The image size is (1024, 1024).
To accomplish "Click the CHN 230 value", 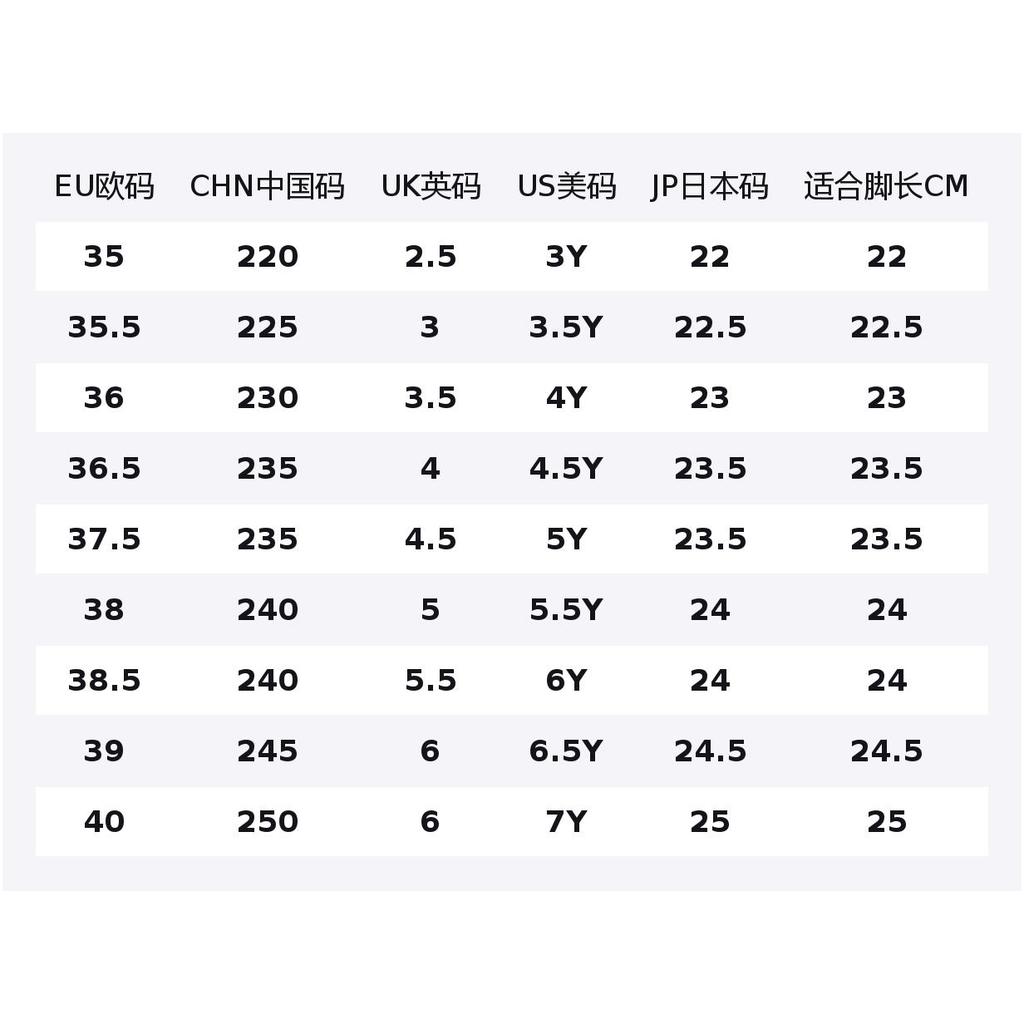I will pos(267,398).
